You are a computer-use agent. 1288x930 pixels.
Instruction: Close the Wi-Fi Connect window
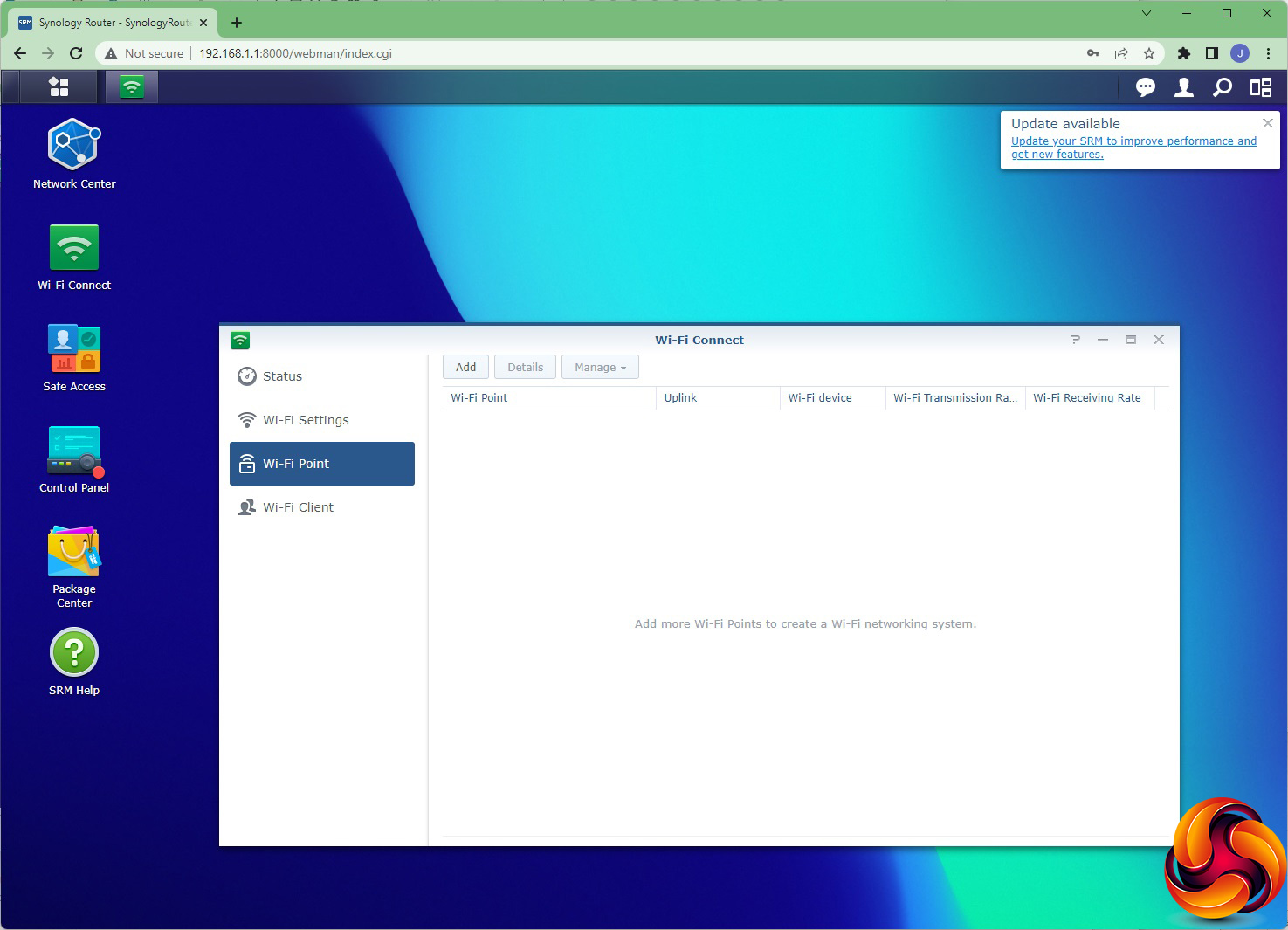point(1159,340)
